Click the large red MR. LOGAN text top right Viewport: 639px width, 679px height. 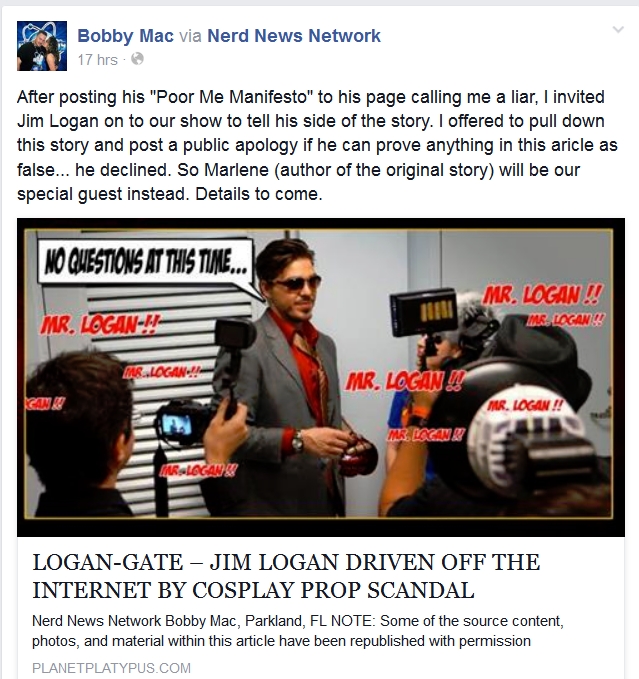tap(542, 295)
